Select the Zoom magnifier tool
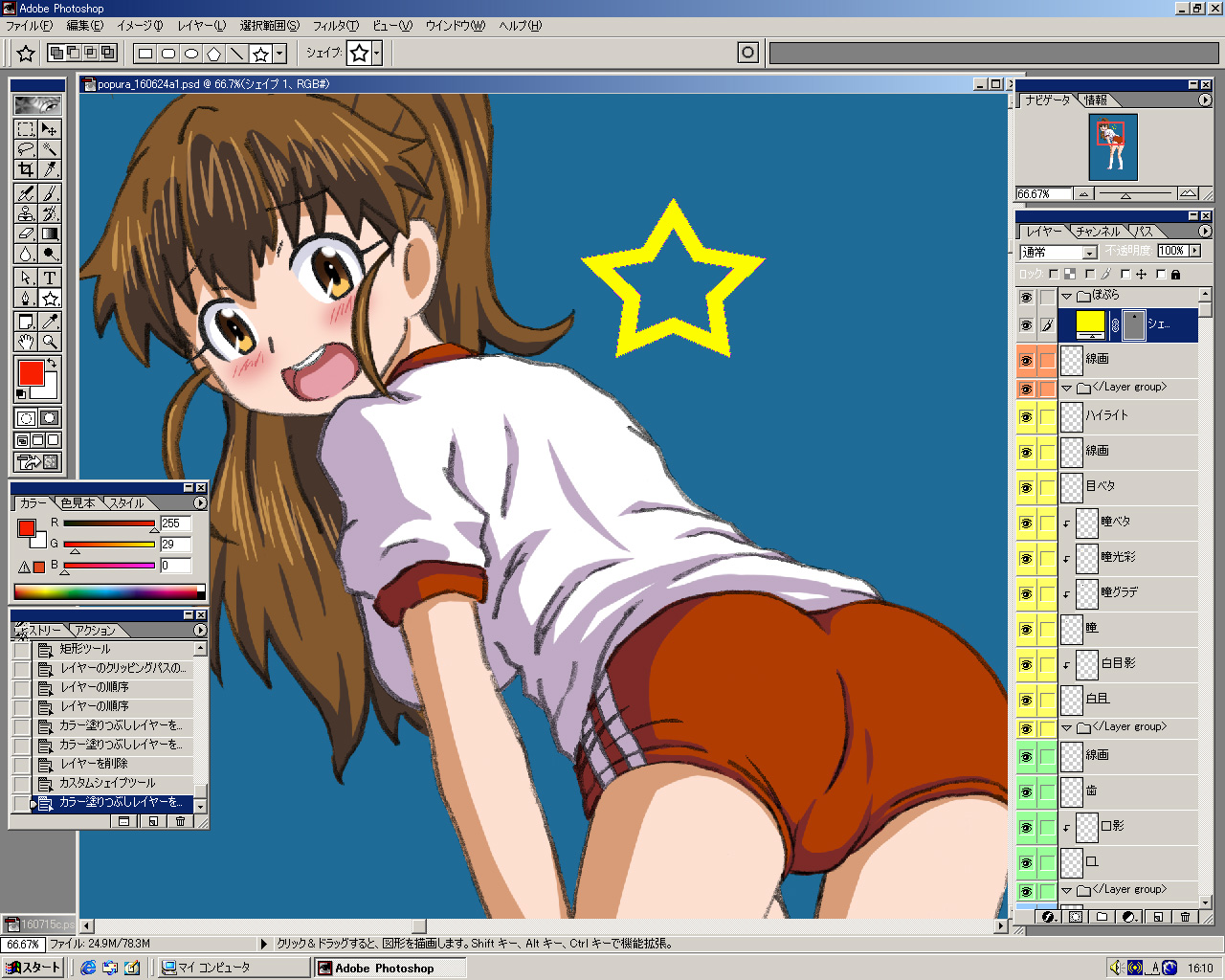This screenshot has height=980, width=1225. point(50,342)
